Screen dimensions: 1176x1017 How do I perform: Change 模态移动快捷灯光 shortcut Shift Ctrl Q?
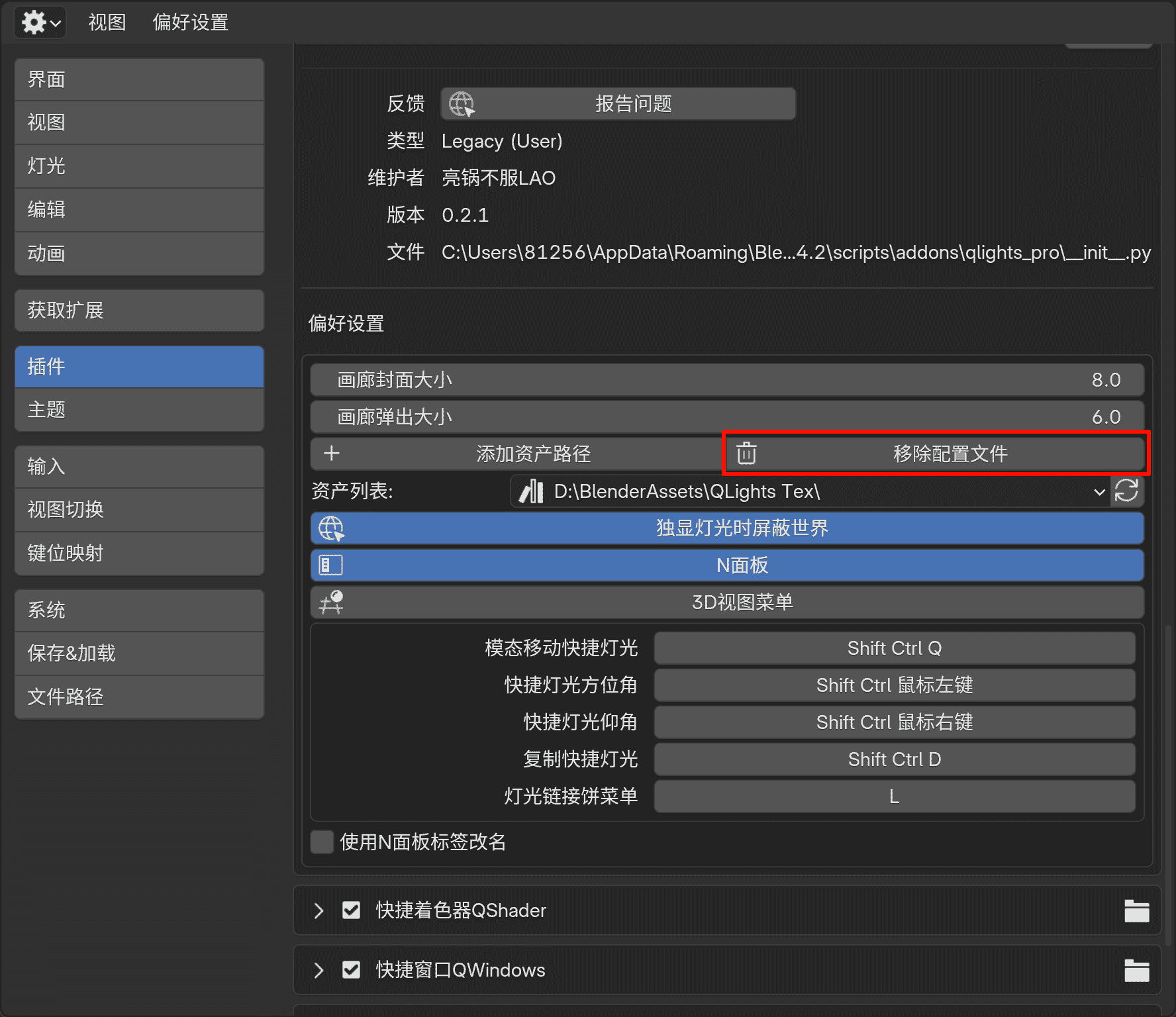tap(895, 648)
